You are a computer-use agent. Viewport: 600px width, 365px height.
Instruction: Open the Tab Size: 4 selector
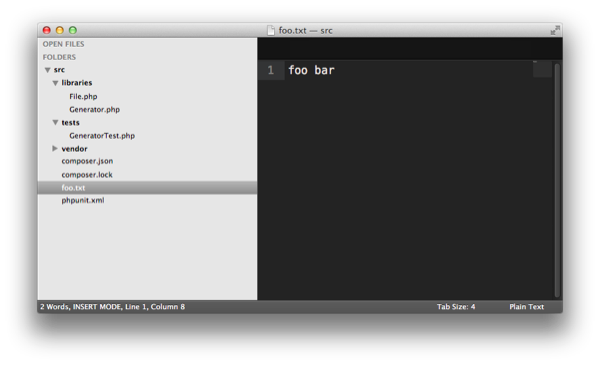click(x=456, y=306)
